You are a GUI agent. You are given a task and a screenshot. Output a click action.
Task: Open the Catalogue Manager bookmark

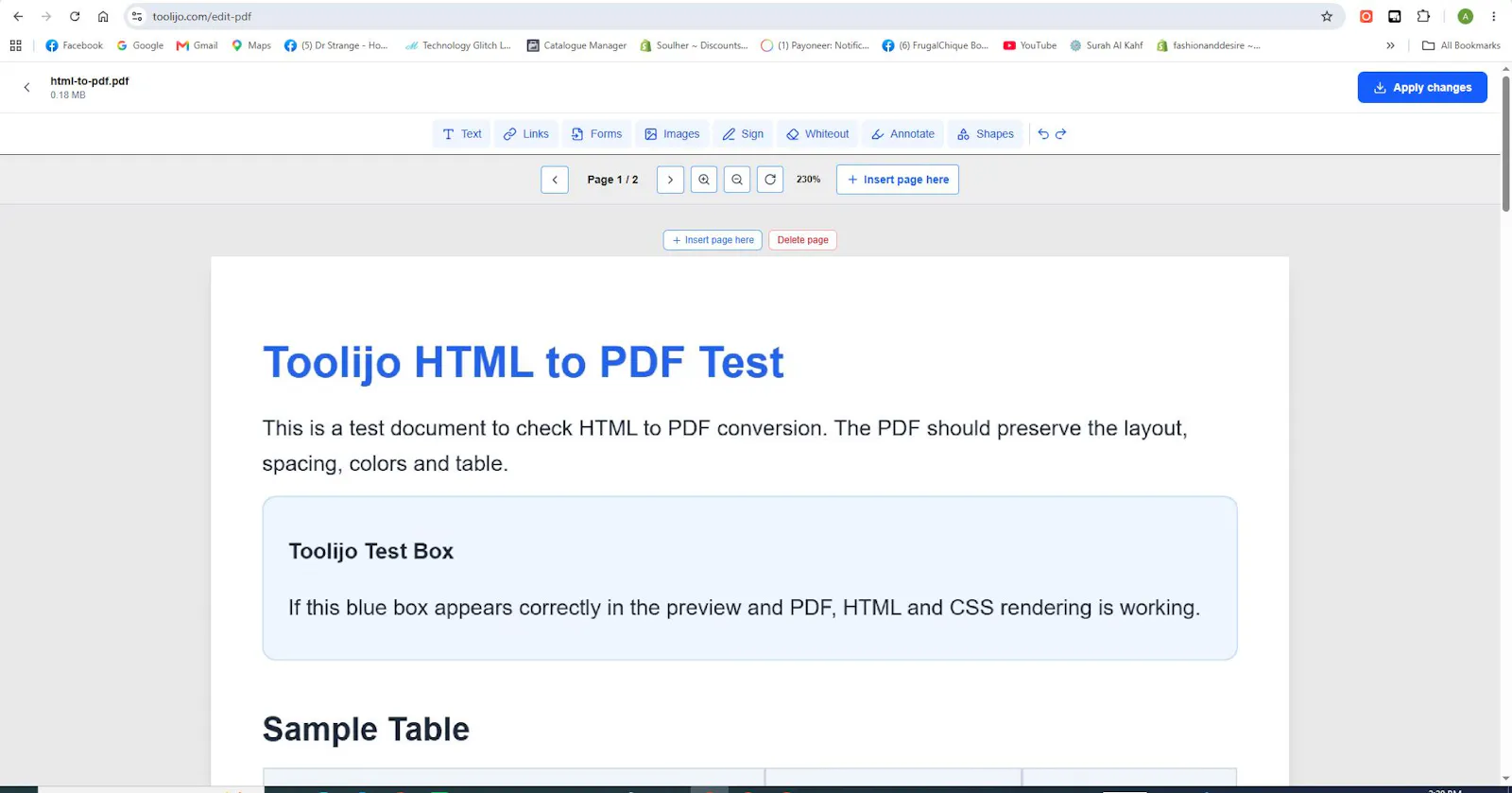(x=576, y=45)
